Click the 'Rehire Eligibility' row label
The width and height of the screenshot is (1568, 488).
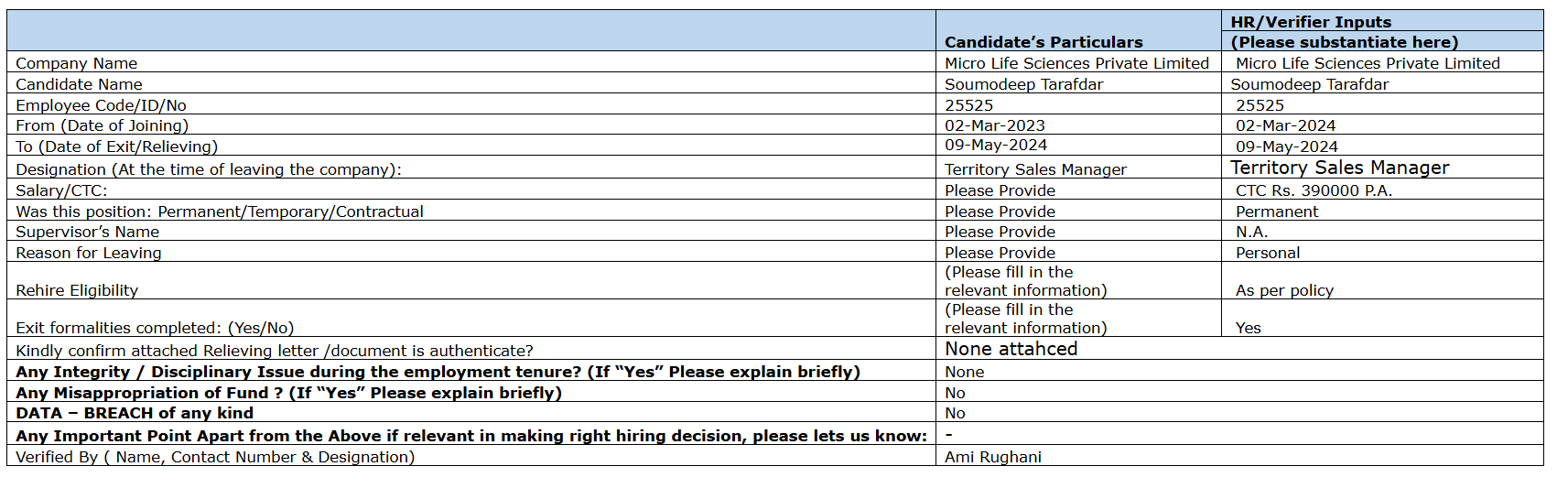pyautogui.click(x=77, y=290)
